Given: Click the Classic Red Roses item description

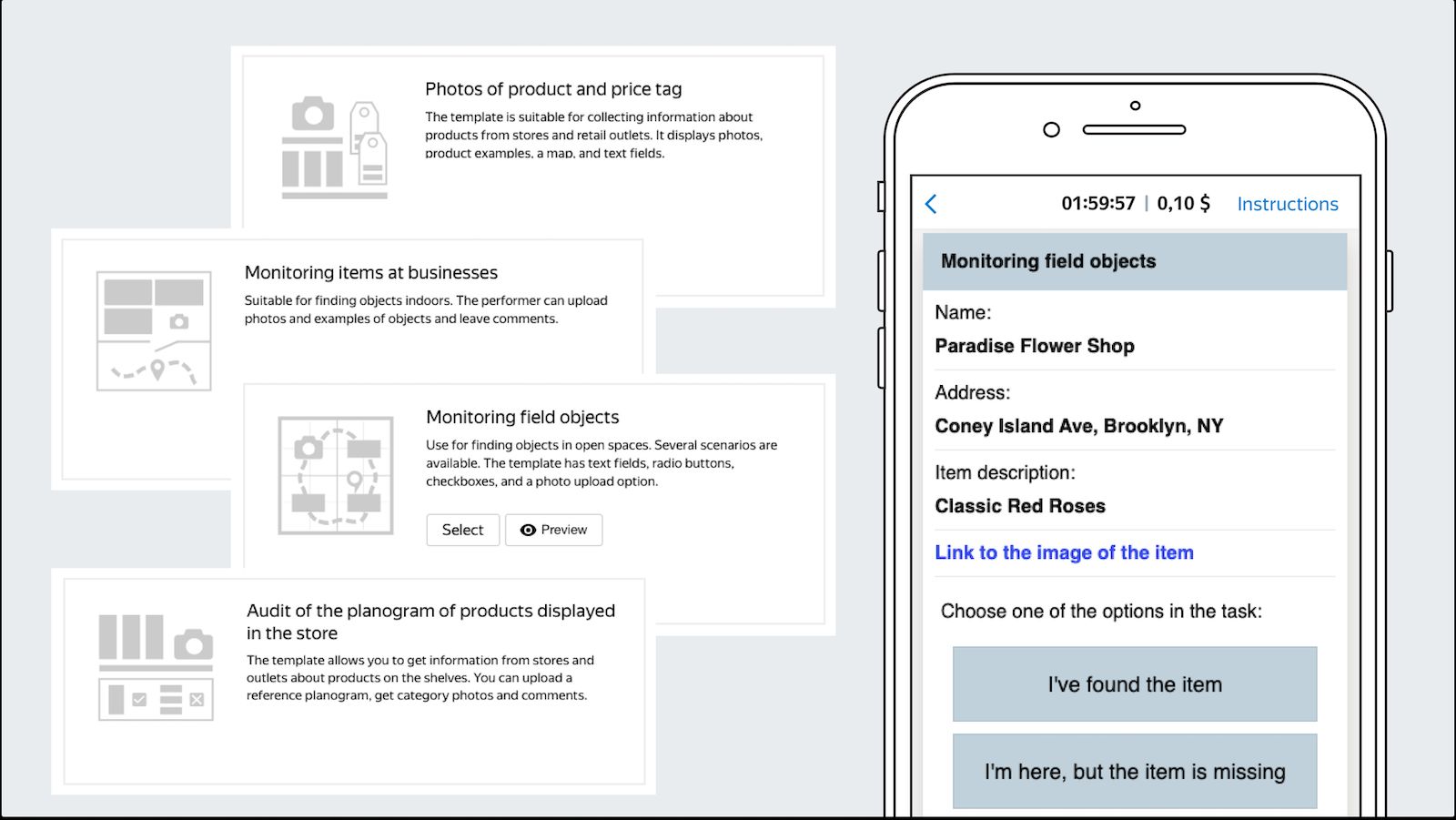Looking at the screenshot, I should click(x=1020, y=506).
